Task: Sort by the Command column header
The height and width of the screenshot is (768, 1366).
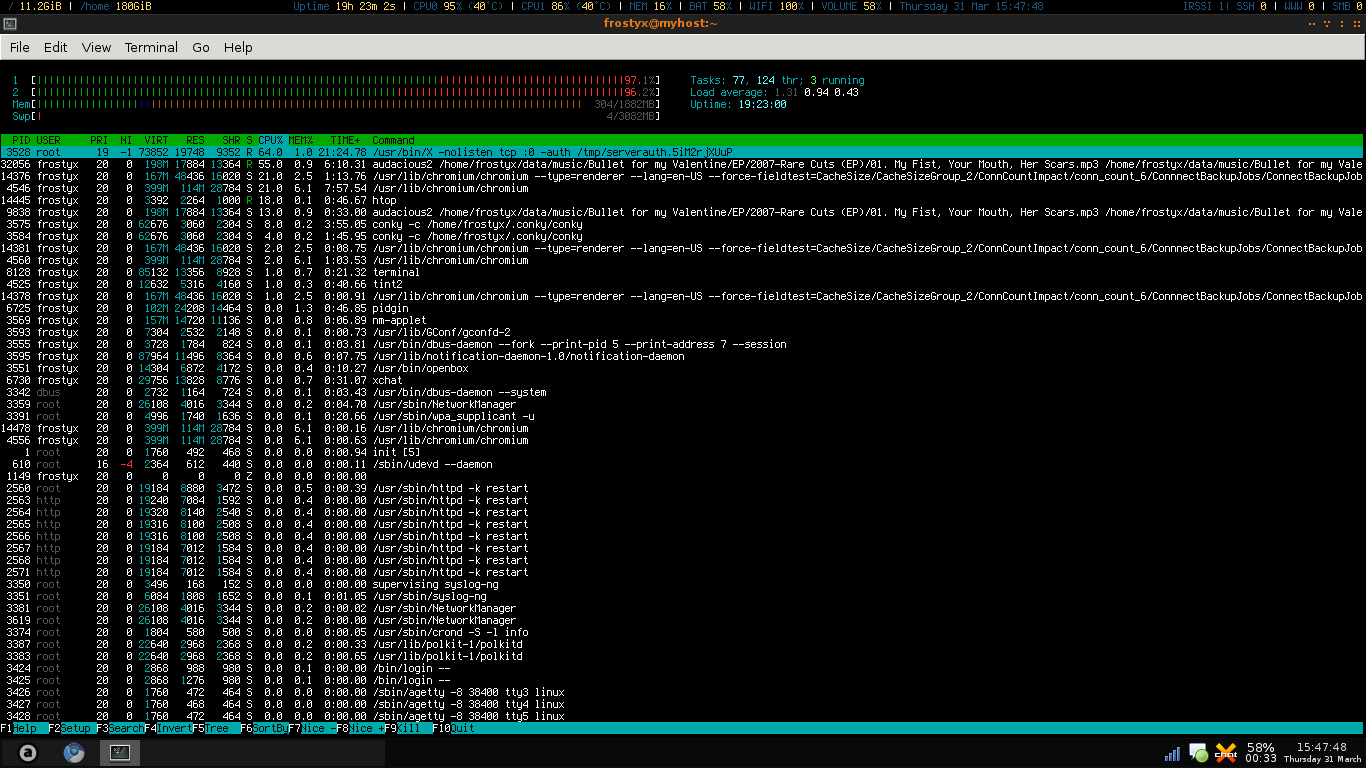Action: point(393,140)
